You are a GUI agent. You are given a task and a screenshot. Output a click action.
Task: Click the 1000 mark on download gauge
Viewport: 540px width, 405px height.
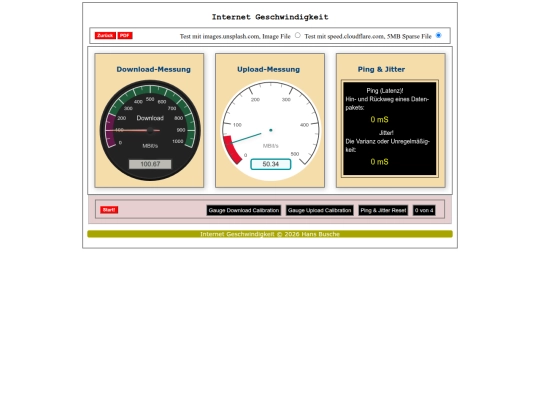click(178, 141)
